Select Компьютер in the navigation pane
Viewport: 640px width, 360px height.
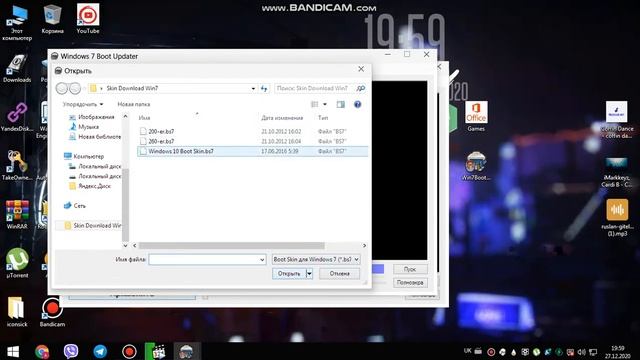click(x=84, y=156)
